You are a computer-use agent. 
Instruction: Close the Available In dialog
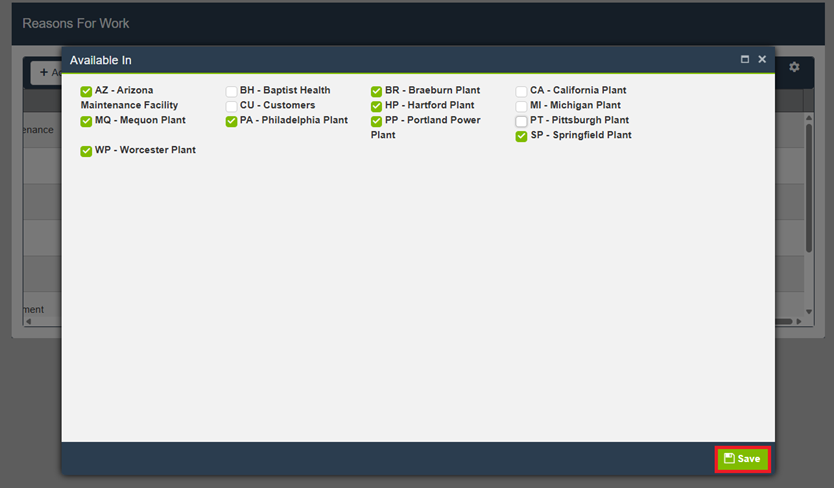[762, 60]
